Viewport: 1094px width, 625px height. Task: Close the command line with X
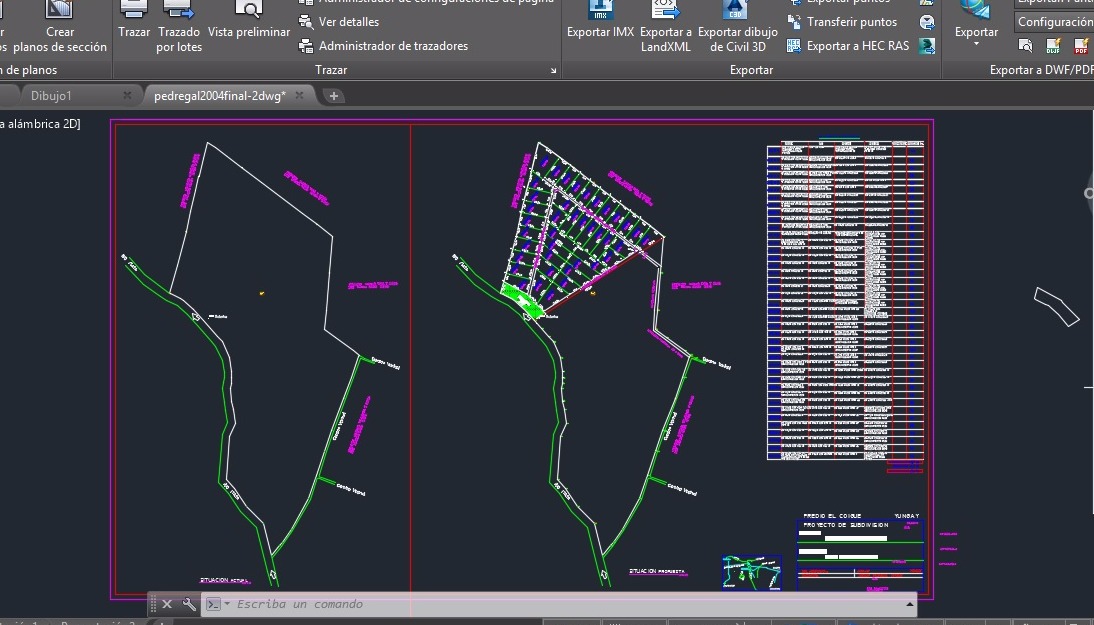(x=167, y=604)
